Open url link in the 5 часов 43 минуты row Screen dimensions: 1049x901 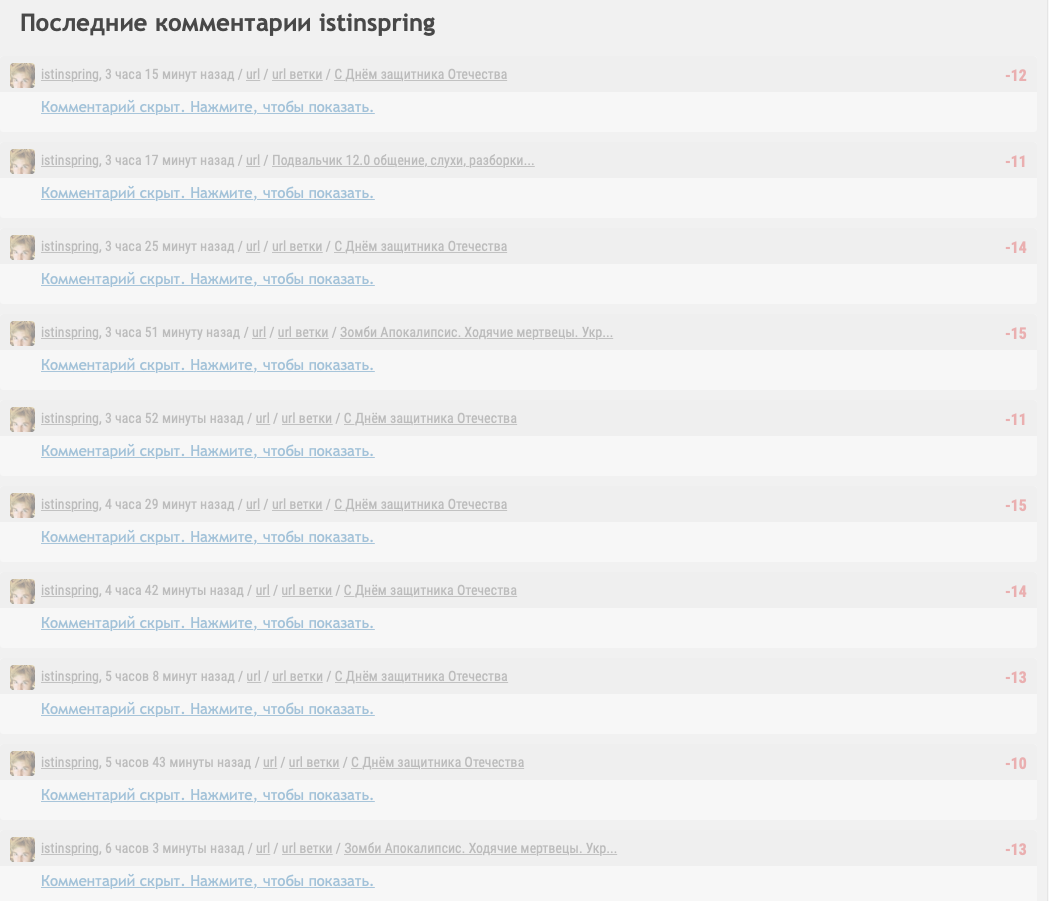[270, 763]
